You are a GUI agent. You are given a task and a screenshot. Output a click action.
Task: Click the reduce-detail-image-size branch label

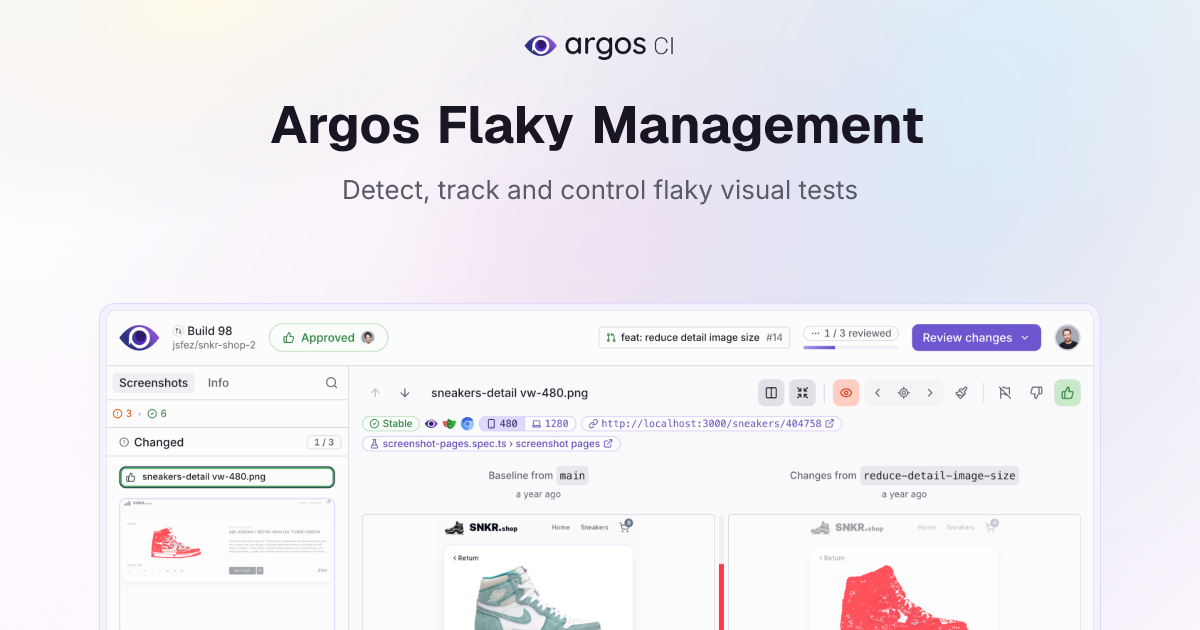coord(939,476)
